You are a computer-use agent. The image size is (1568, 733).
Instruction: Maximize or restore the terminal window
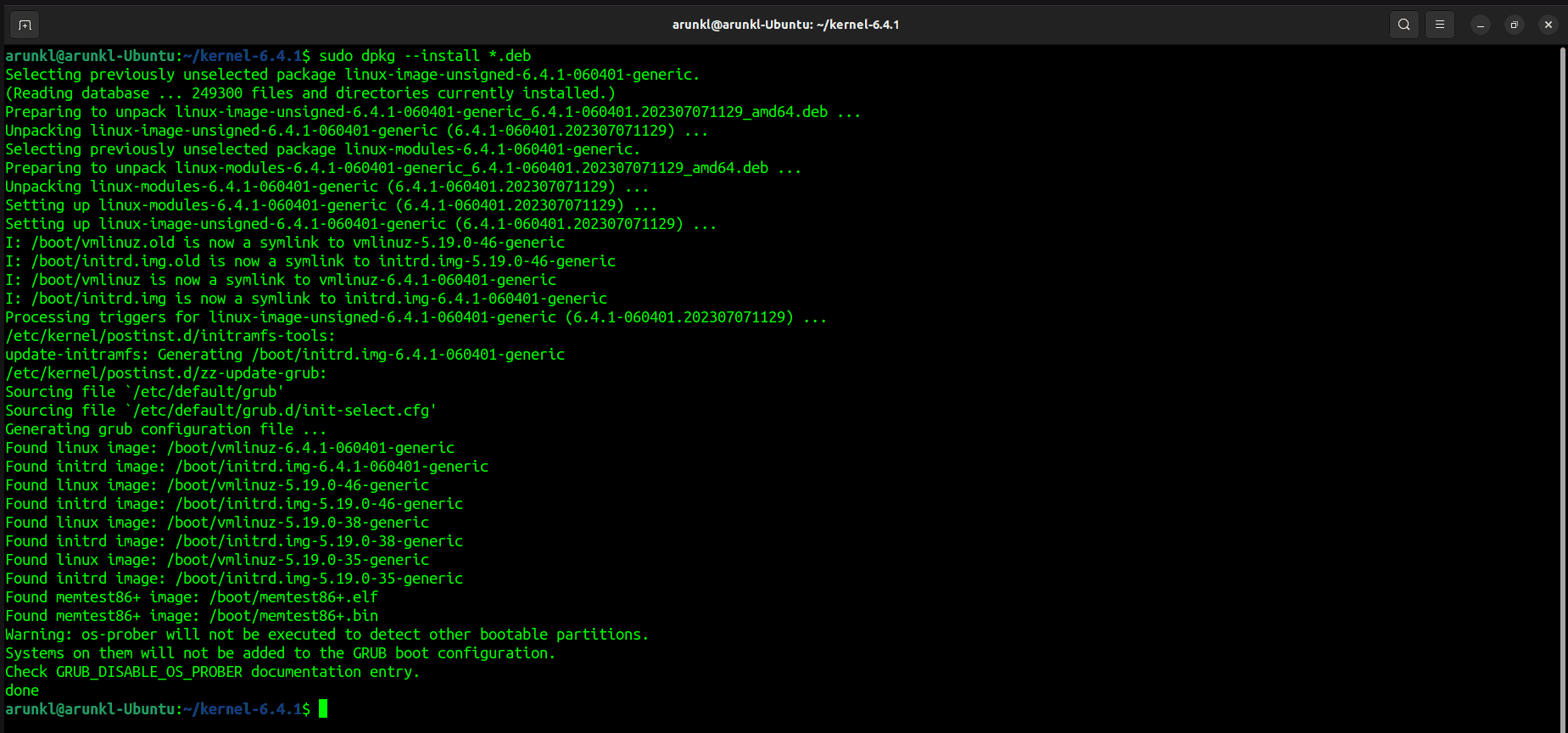(x=1515, y=25)
